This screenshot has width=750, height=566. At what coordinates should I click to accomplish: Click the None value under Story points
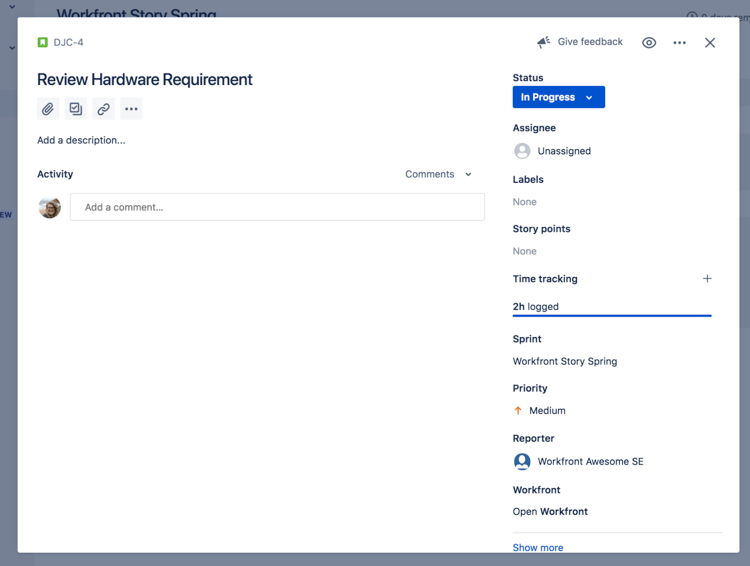point(525,251)
